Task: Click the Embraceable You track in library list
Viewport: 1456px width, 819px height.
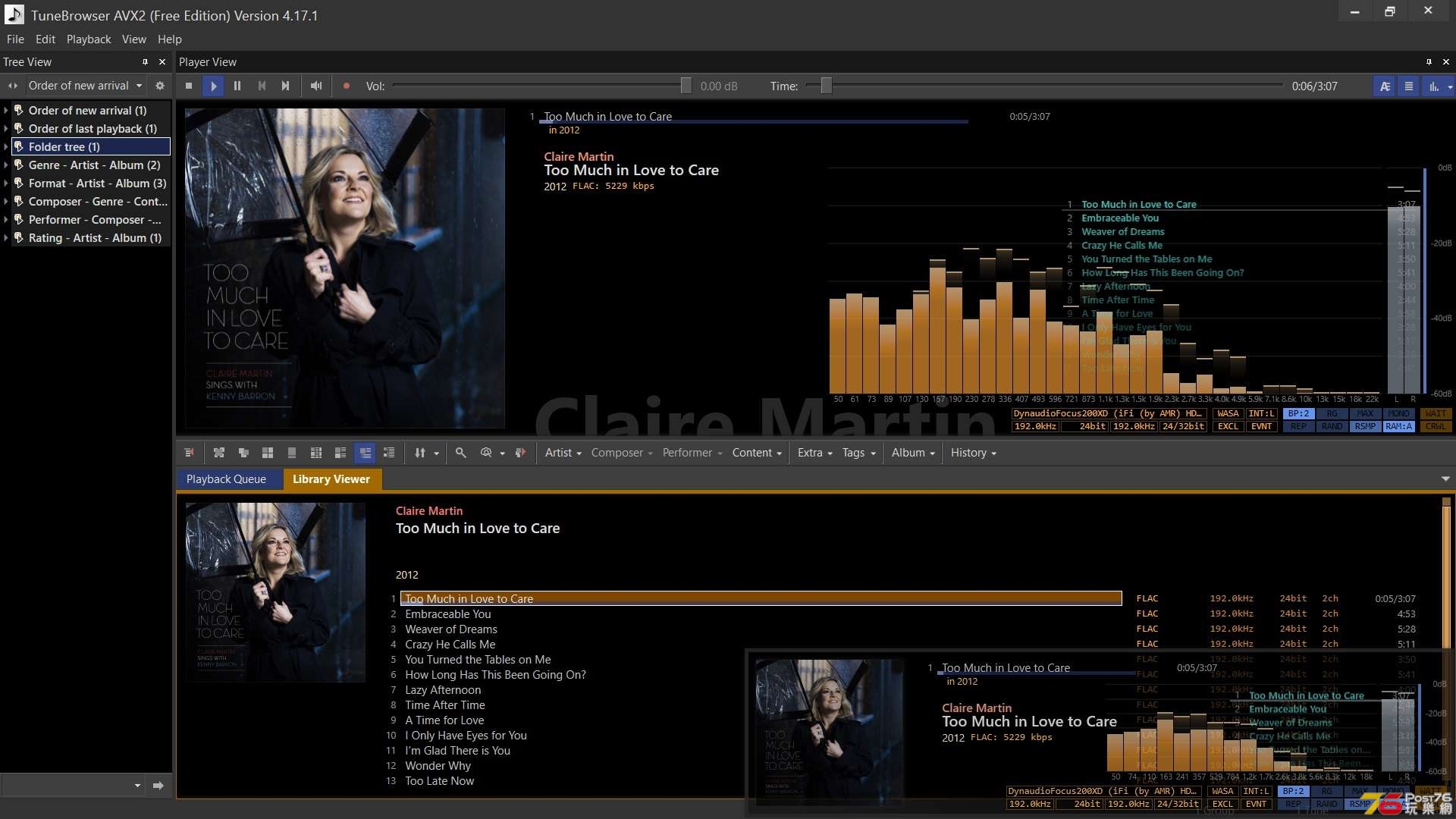Action: (x=447, y=614)
